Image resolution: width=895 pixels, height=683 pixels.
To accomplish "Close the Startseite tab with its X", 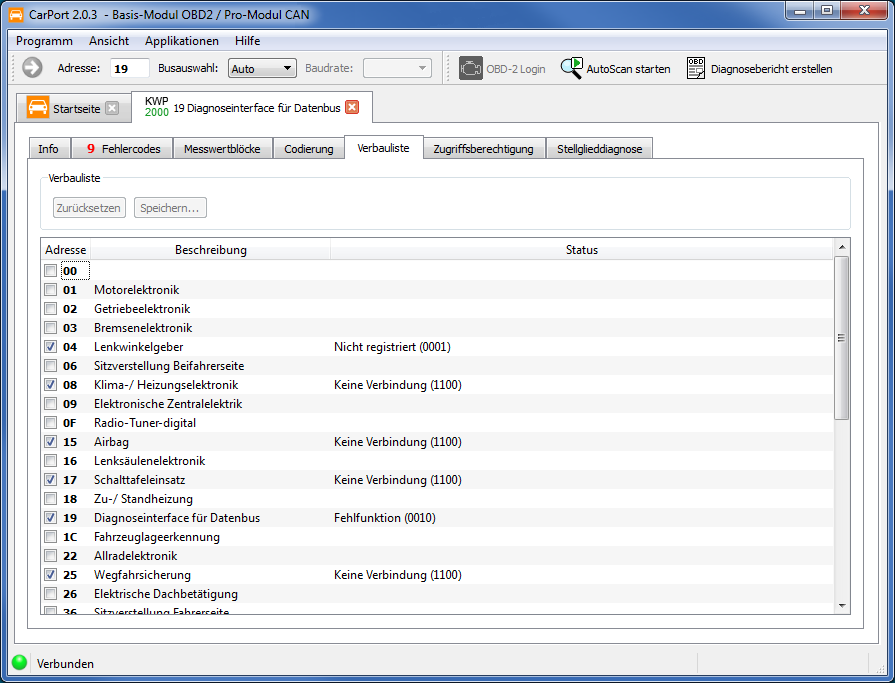I will pyautogui.click(x=112, y=108).
